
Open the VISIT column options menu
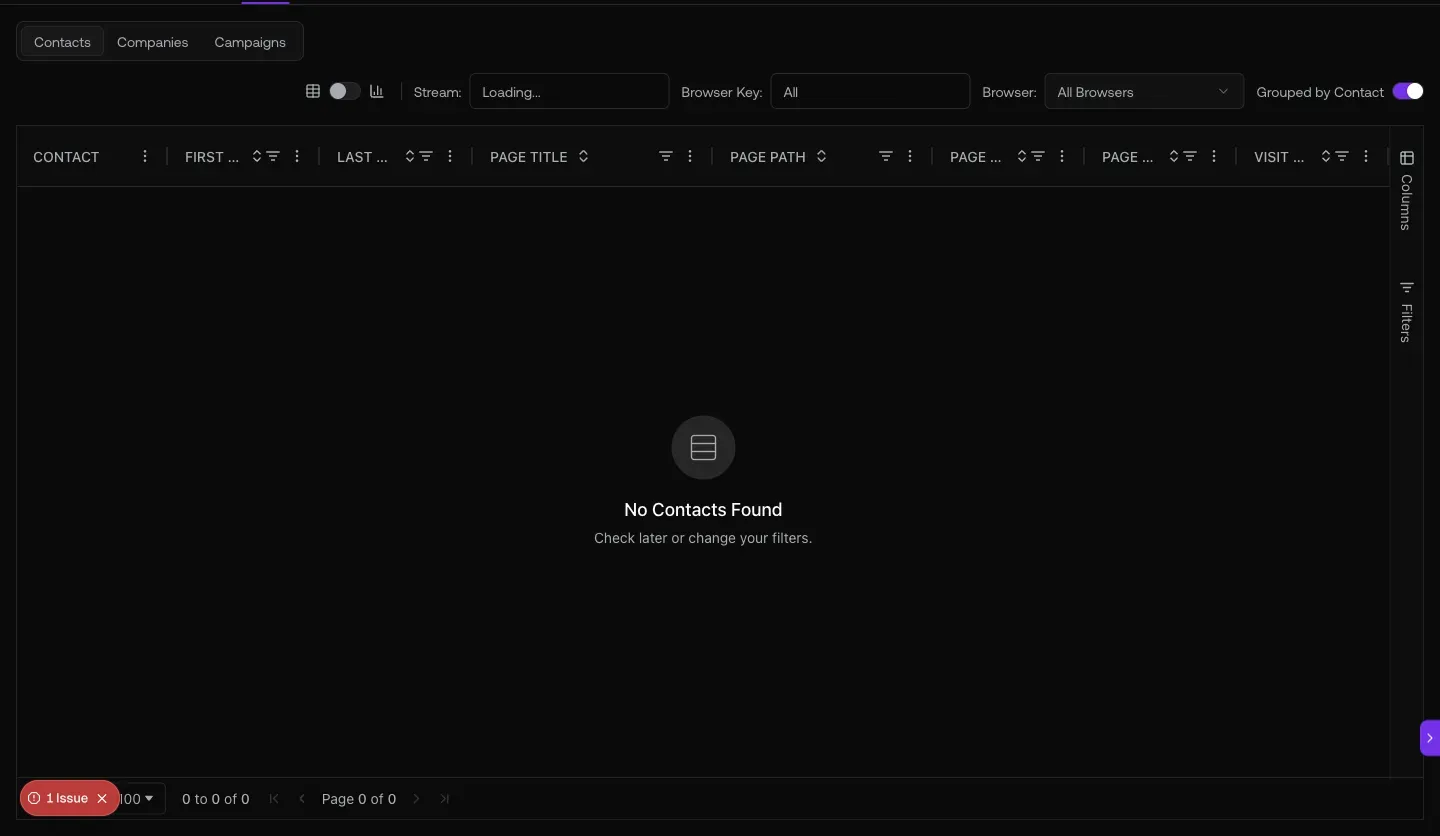1366,156
